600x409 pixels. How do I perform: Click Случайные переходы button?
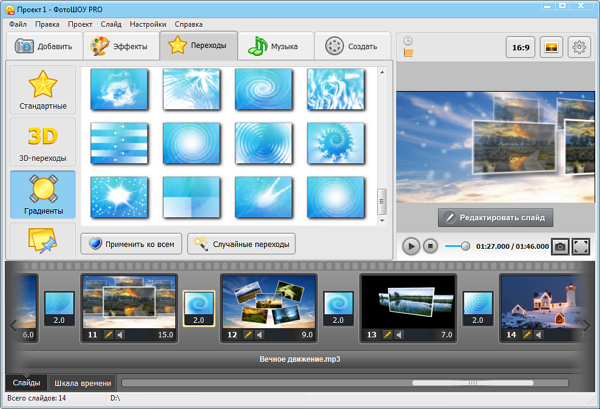(241, 244)
